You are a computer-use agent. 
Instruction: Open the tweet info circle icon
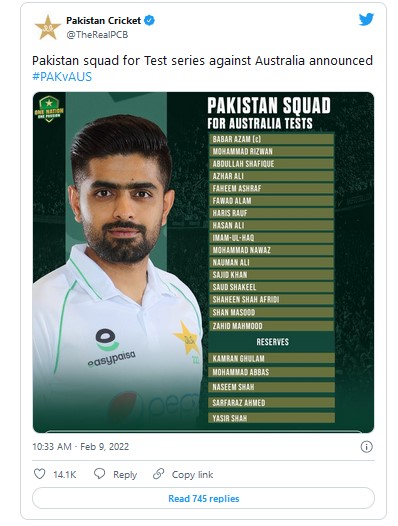[366, 446]
